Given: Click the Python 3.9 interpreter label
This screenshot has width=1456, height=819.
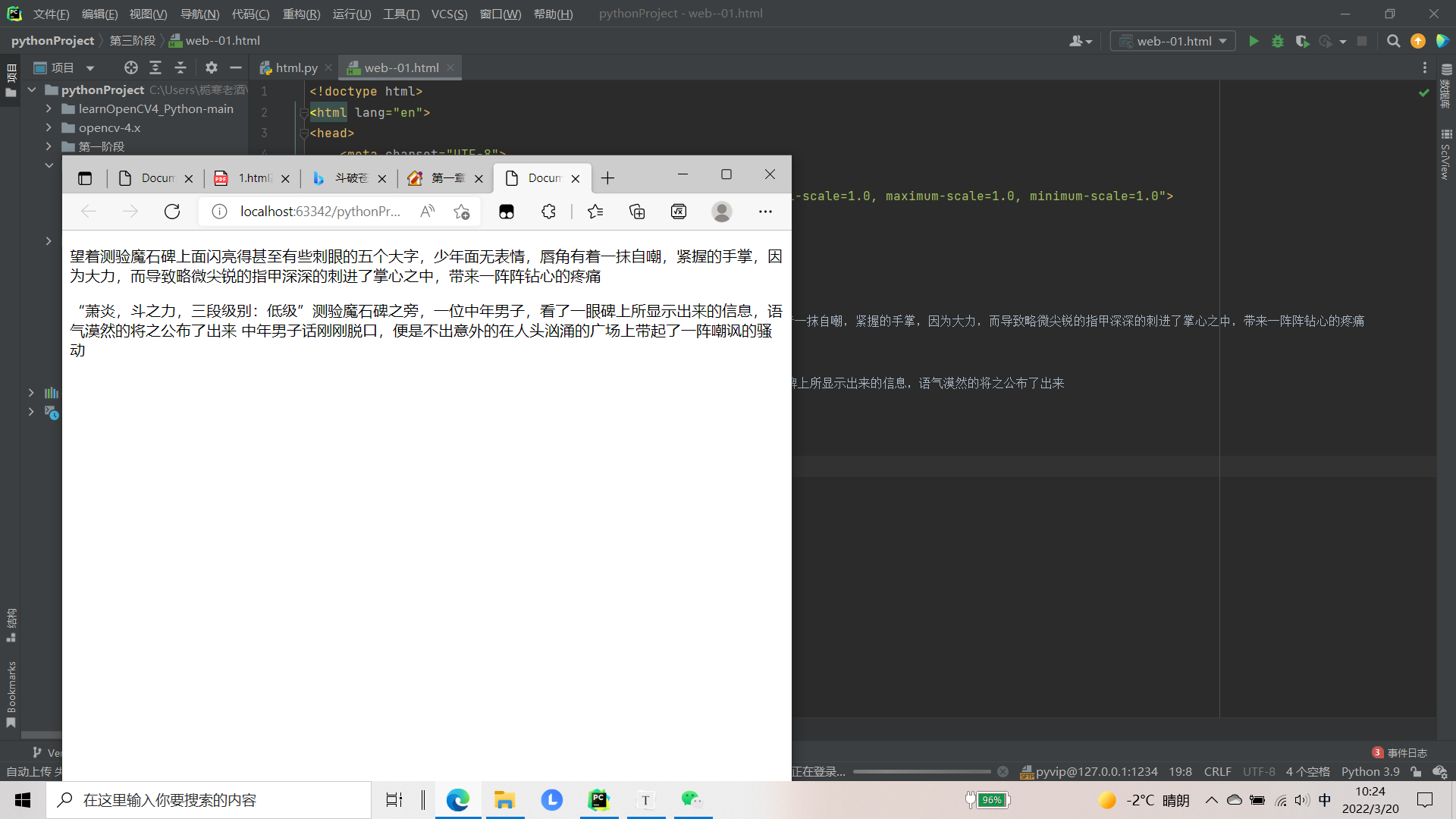Looking at the screenshot, I should coord(1370,771).
